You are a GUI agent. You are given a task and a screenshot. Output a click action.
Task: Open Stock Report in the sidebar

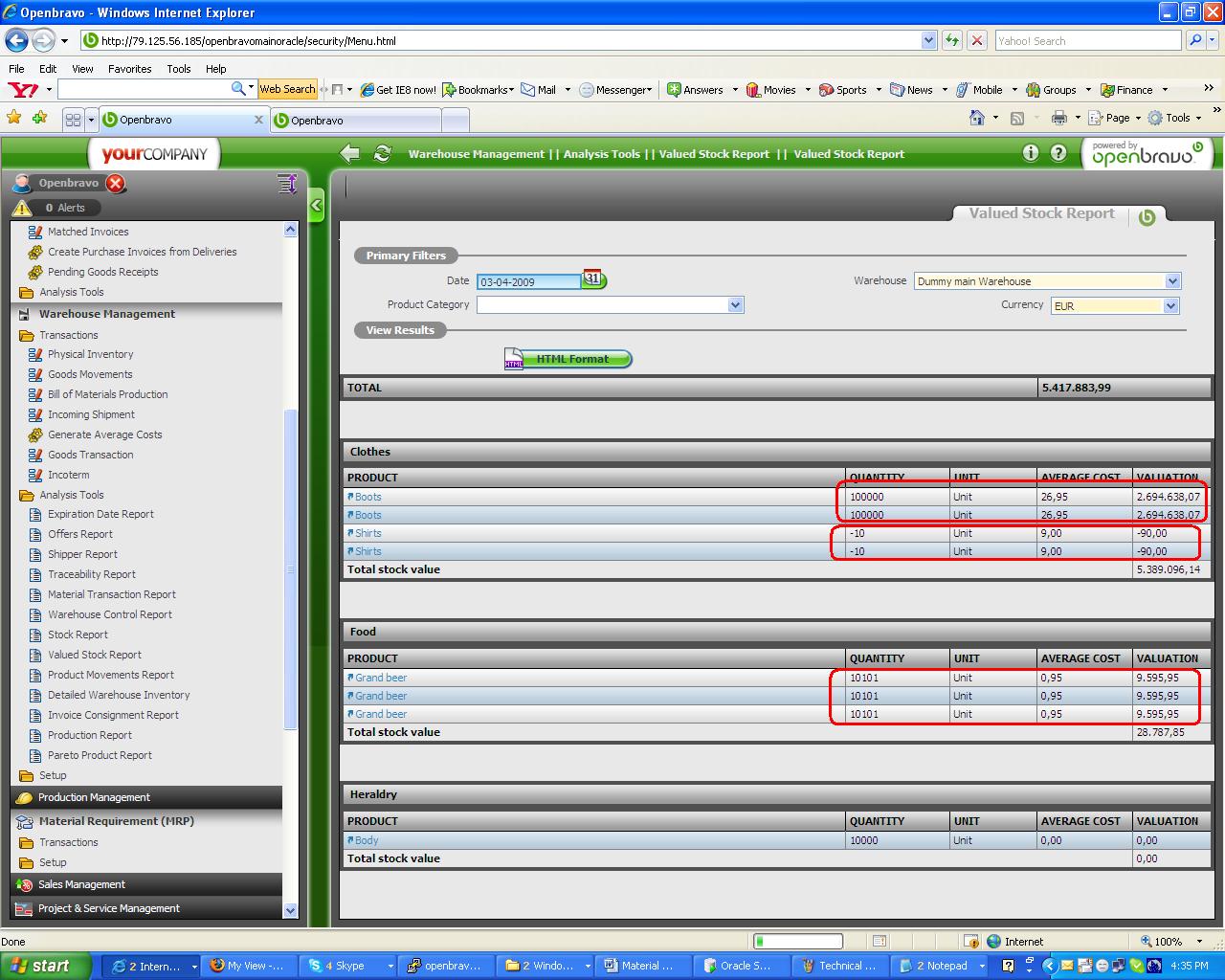[x=78, y=635]
